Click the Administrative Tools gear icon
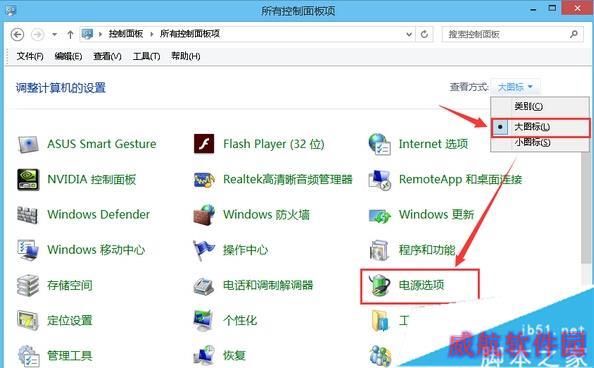Image resolution: width=594 pixels, height=368 pixels. 28,355
